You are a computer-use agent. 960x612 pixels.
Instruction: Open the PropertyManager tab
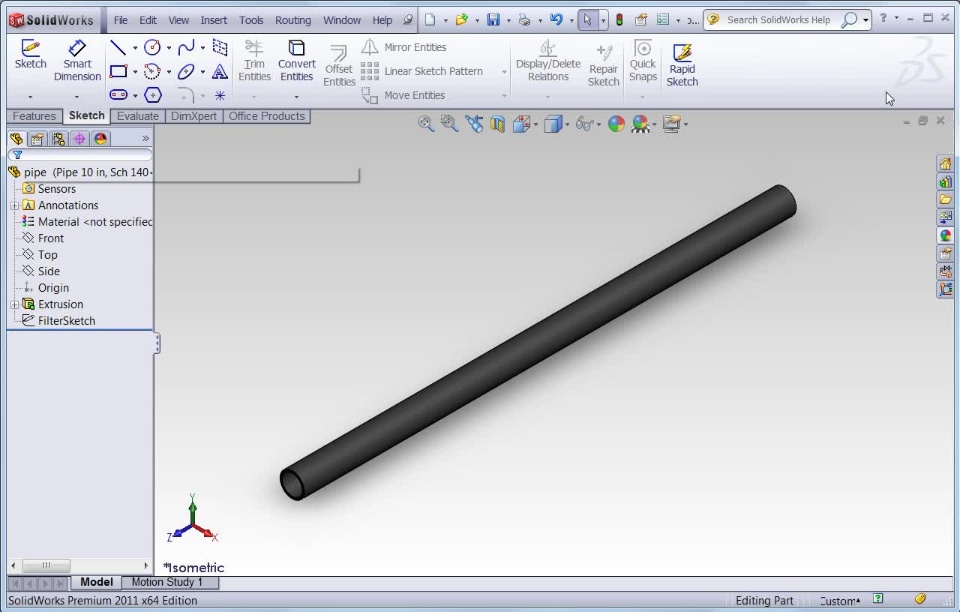37,139
